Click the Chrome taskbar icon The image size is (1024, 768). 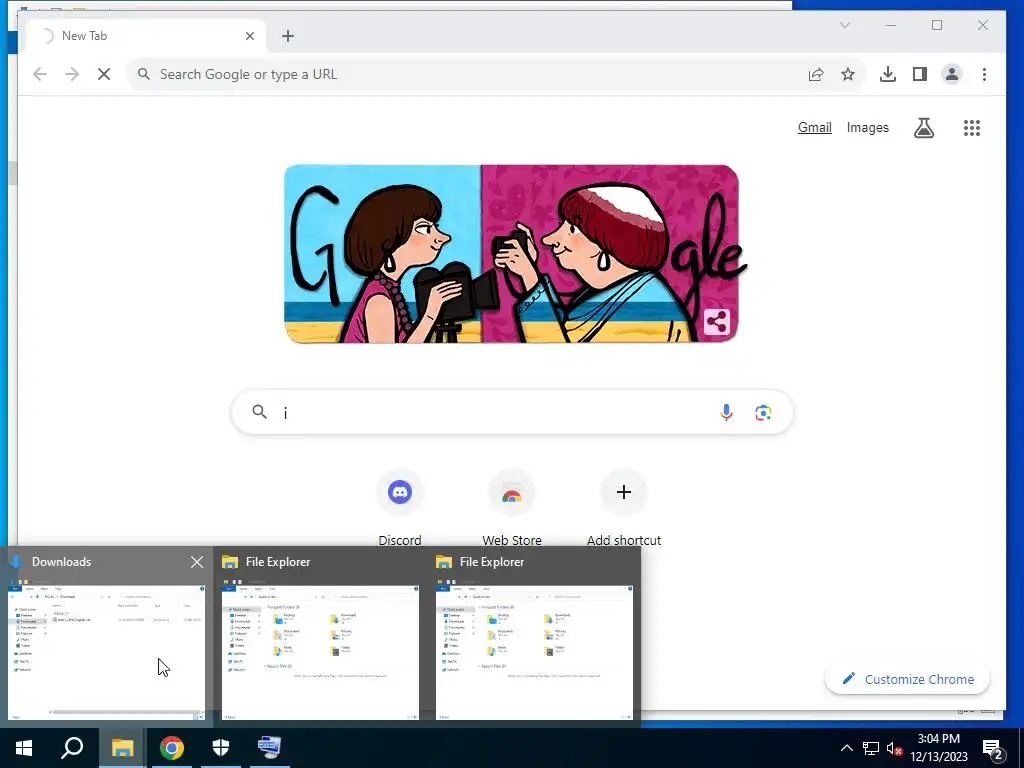(172, 748)
